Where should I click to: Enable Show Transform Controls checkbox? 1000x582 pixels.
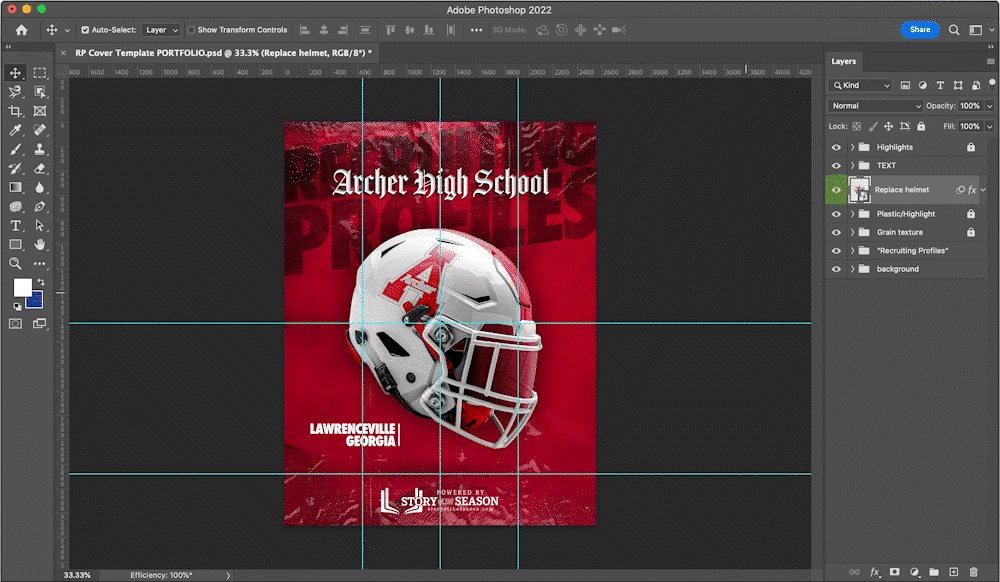[191, 30]
